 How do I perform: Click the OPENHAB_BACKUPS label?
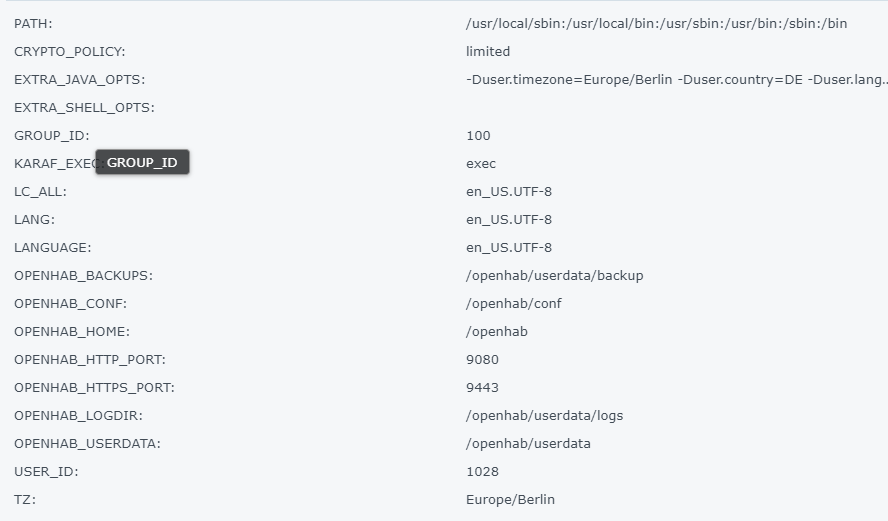coord(83,275)
